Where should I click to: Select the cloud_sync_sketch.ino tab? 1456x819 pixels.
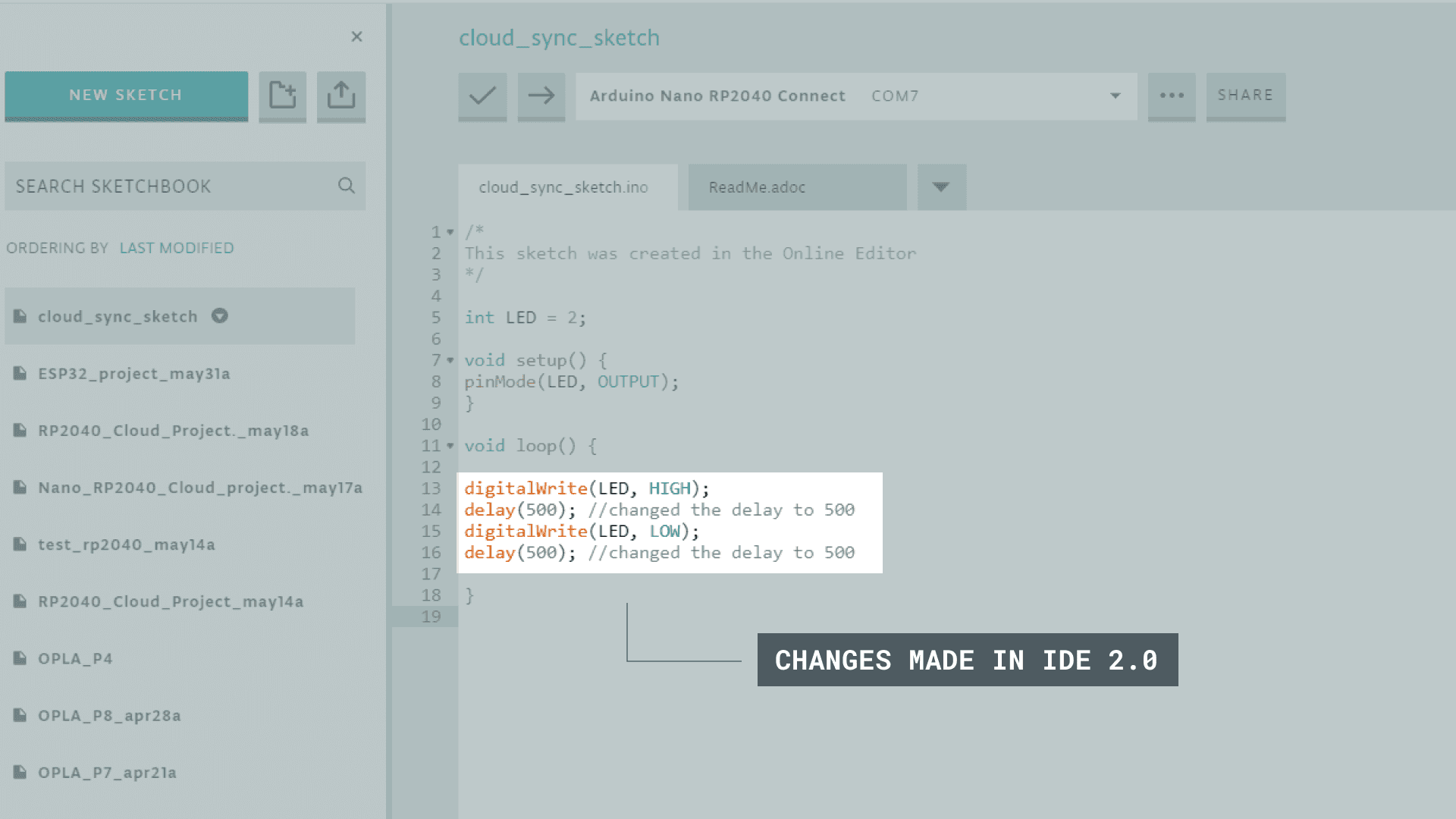click(563, 187)
